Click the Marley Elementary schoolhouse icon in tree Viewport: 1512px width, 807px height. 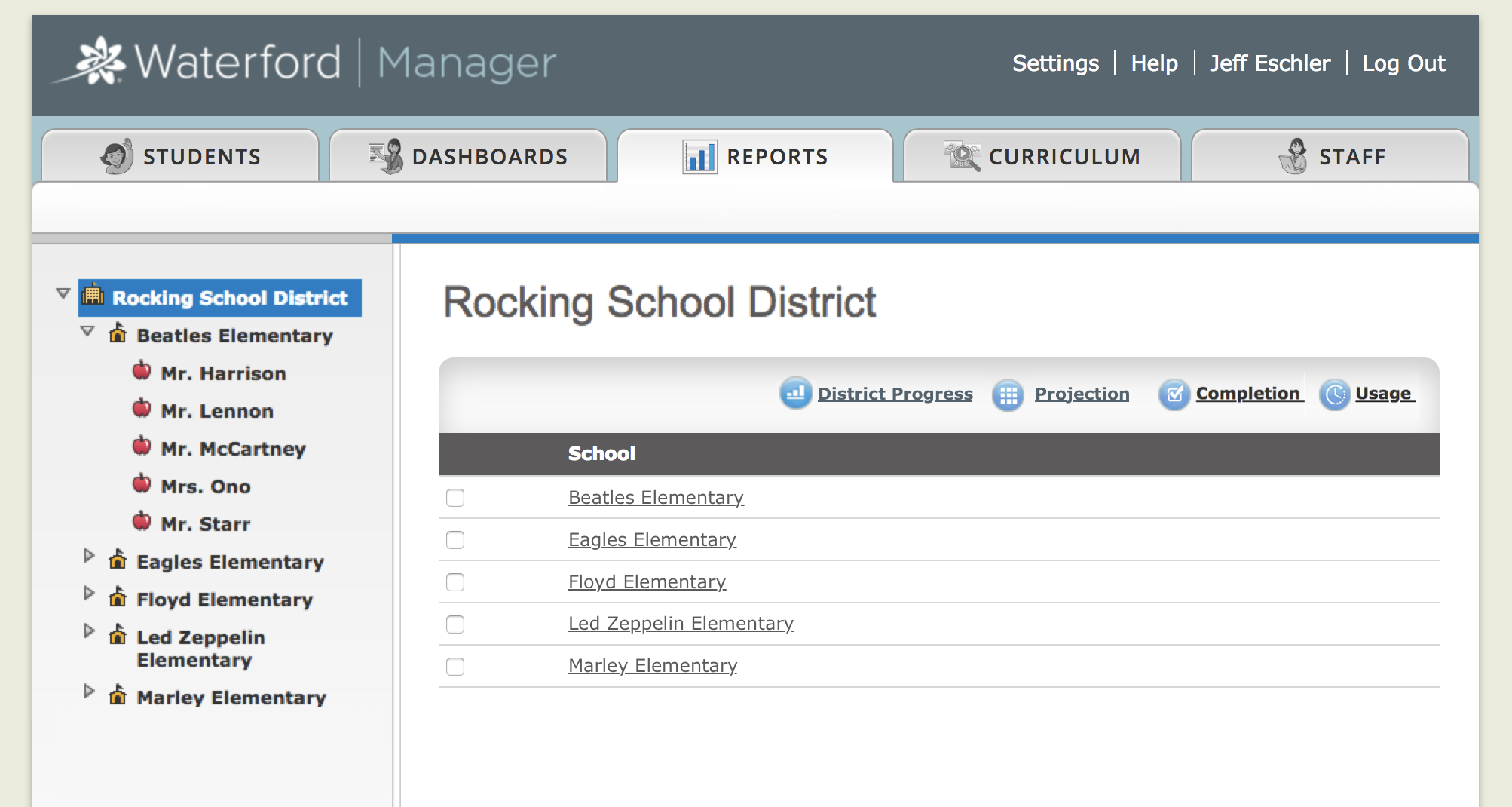[118, 695]
